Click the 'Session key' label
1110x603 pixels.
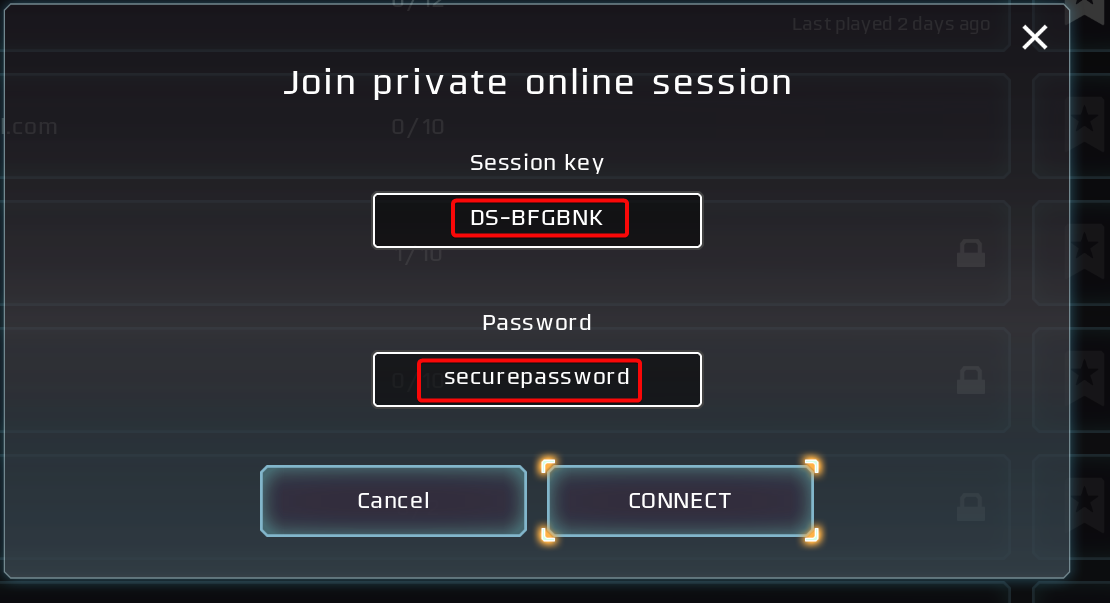(537, 162)
